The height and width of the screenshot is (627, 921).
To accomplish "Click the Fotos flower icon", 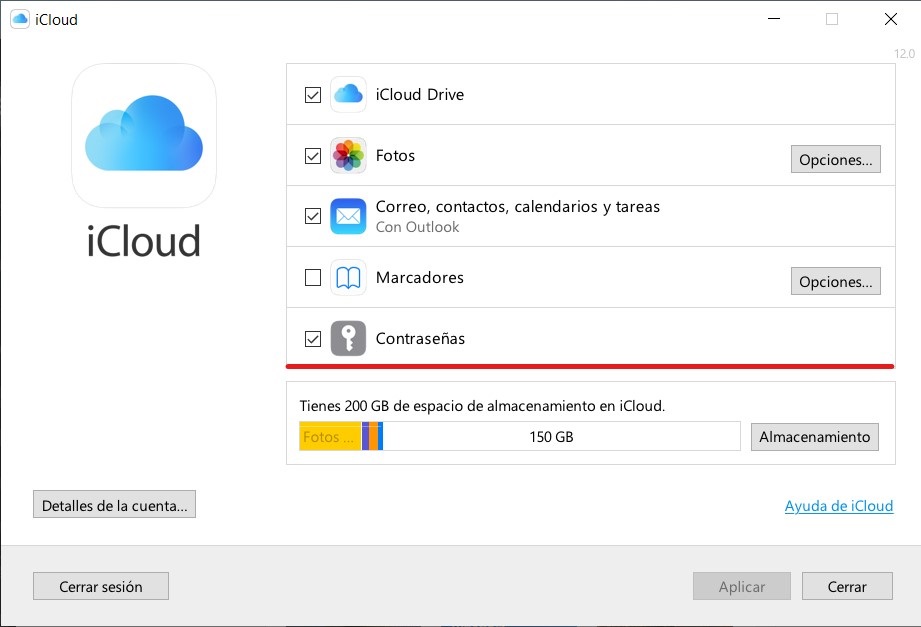I will (x=348, y=155).
